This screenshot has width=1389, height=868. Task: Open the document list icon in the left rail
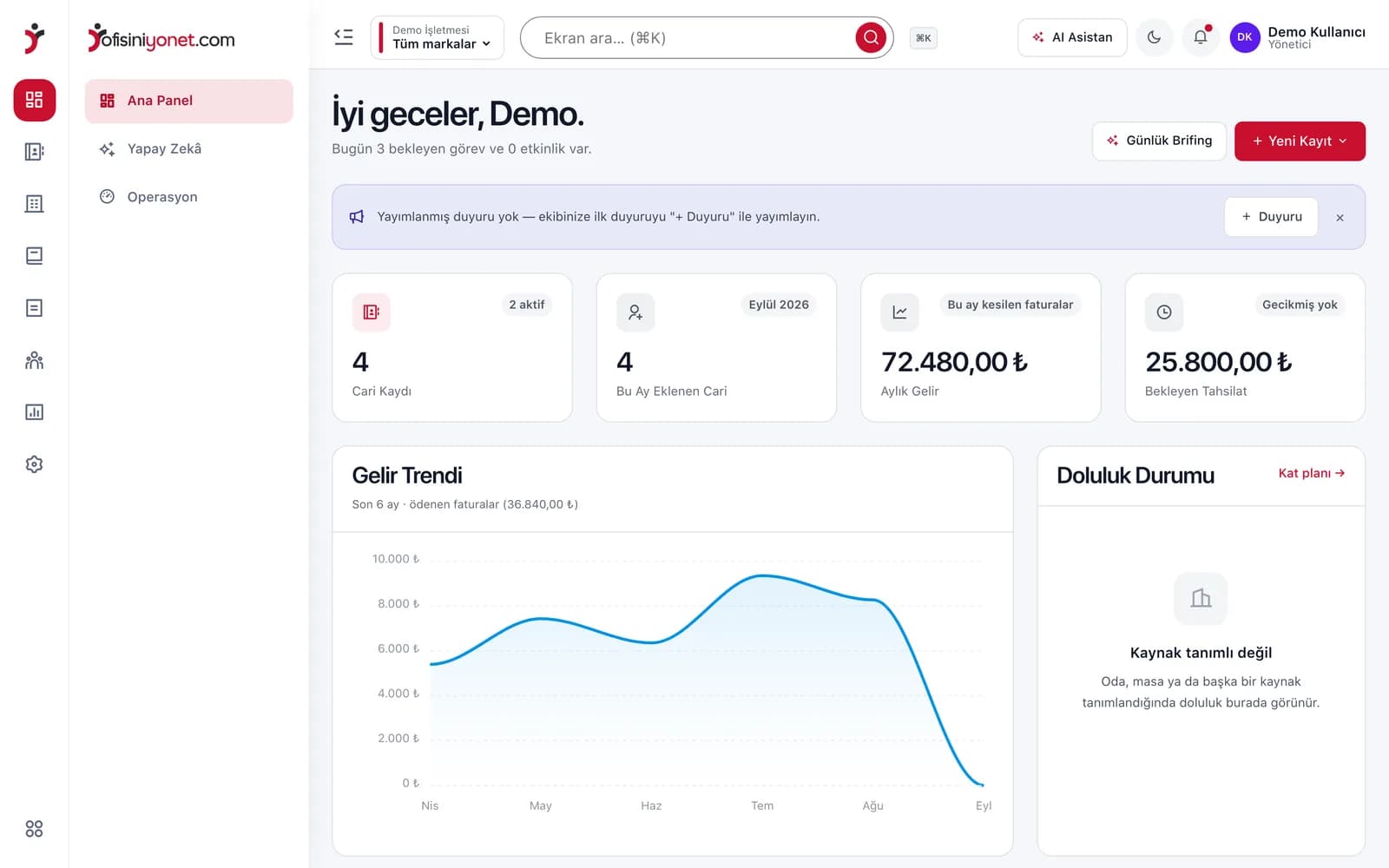click(35, 308)
